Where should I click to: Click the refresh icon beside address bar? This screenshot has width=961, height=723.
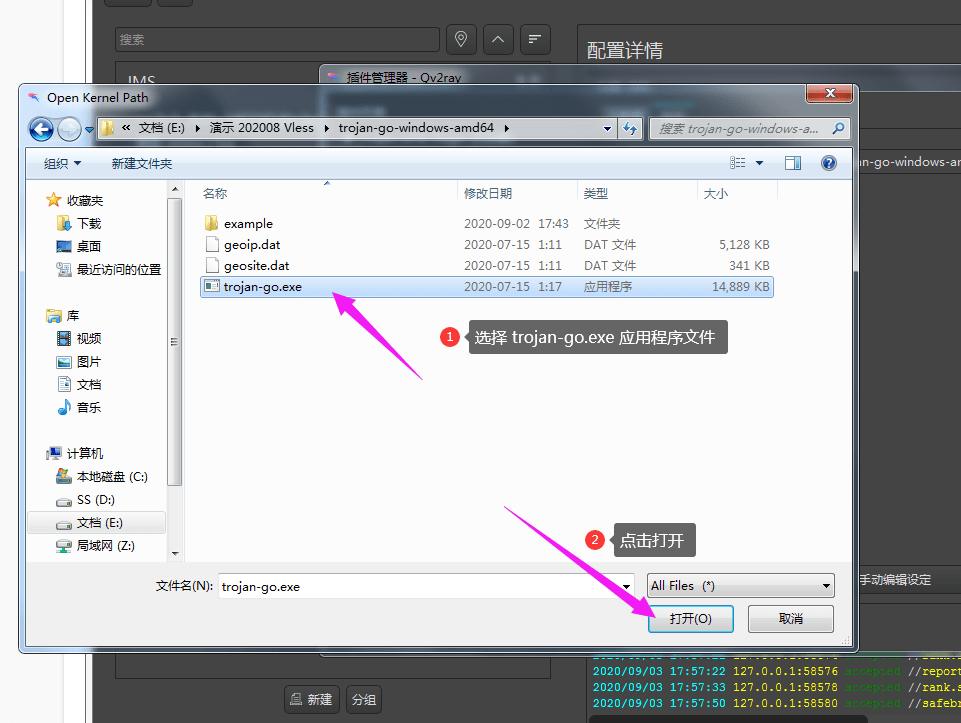(x=629, y=128)
